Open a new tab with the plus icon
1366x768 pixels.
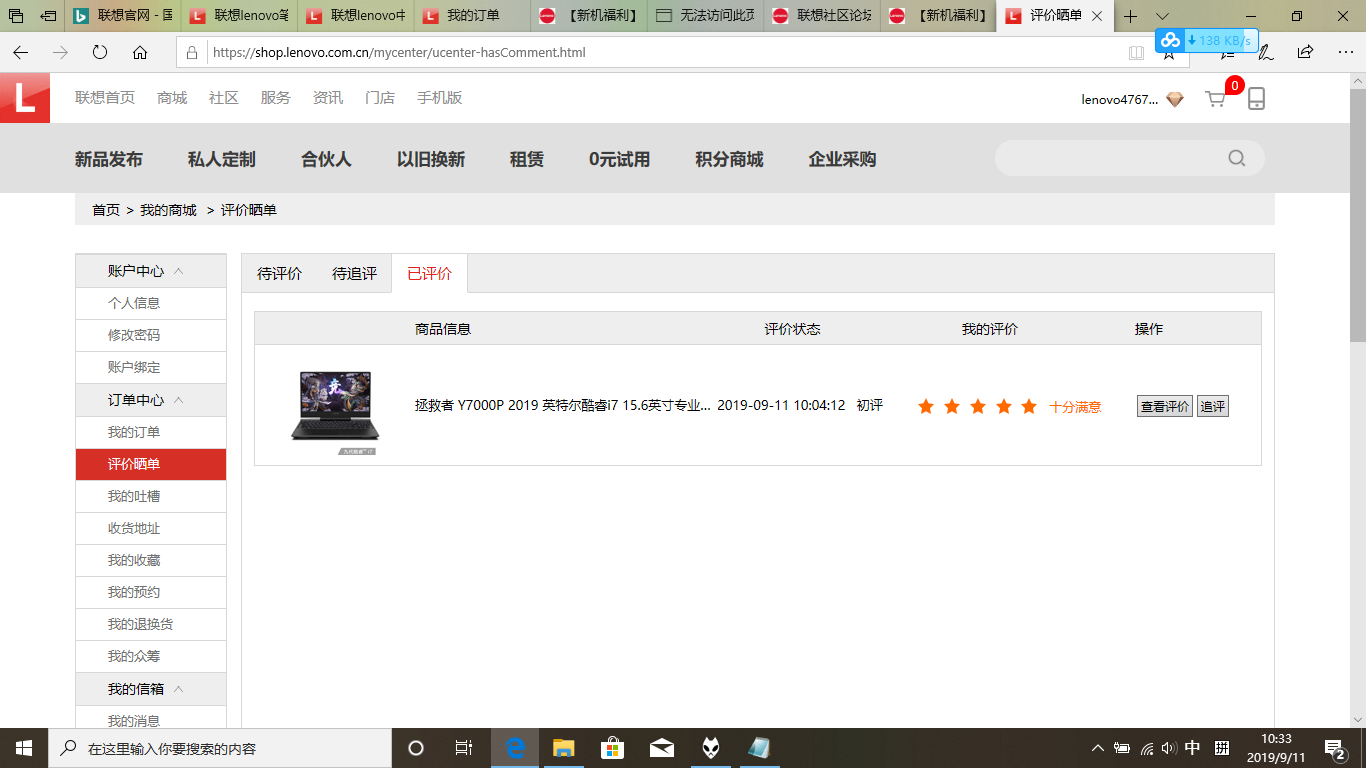click(1131, 16)
